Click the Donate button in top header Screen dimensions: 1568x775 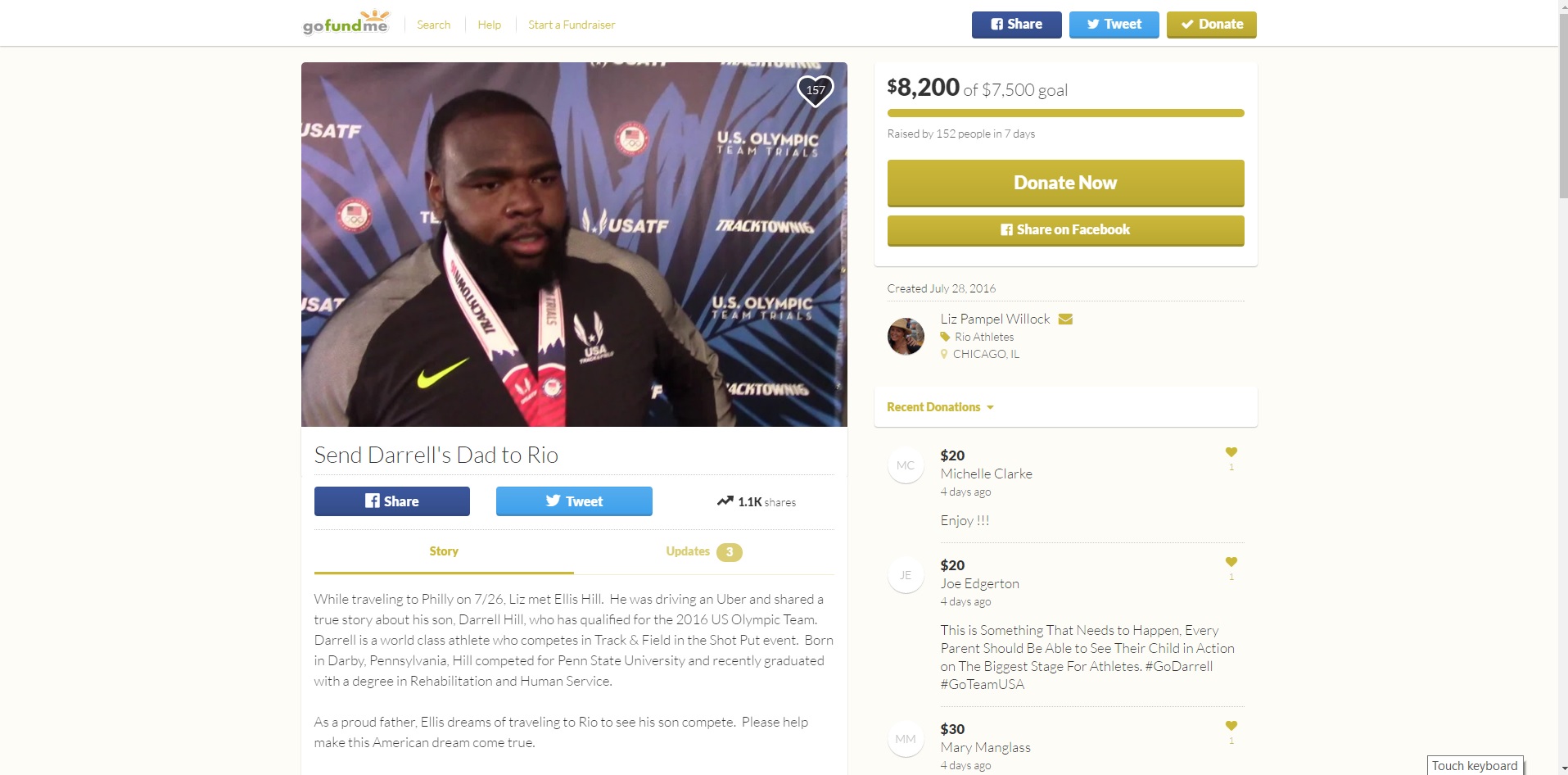pyautogui.click(x=1211, y=25)
